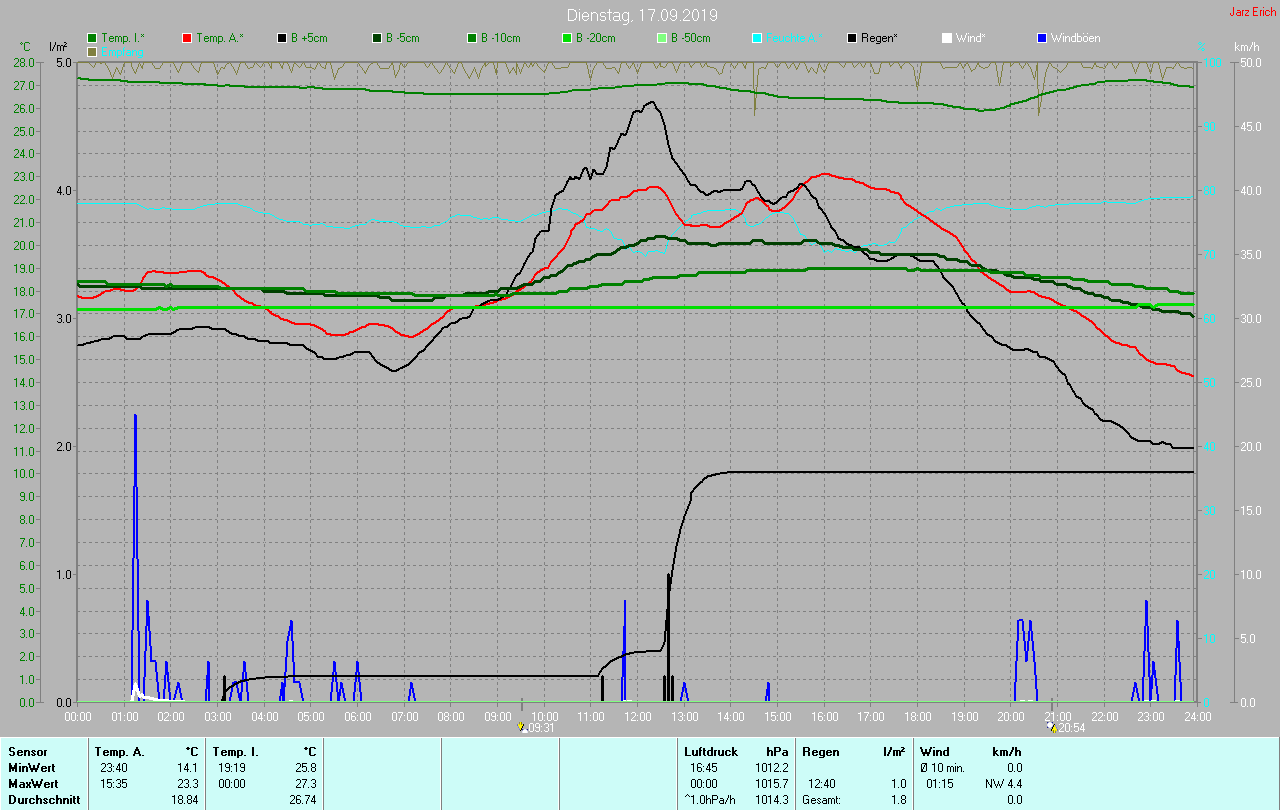Select the B +5cm legend marker
The image size is (1280, 810).
282,38
